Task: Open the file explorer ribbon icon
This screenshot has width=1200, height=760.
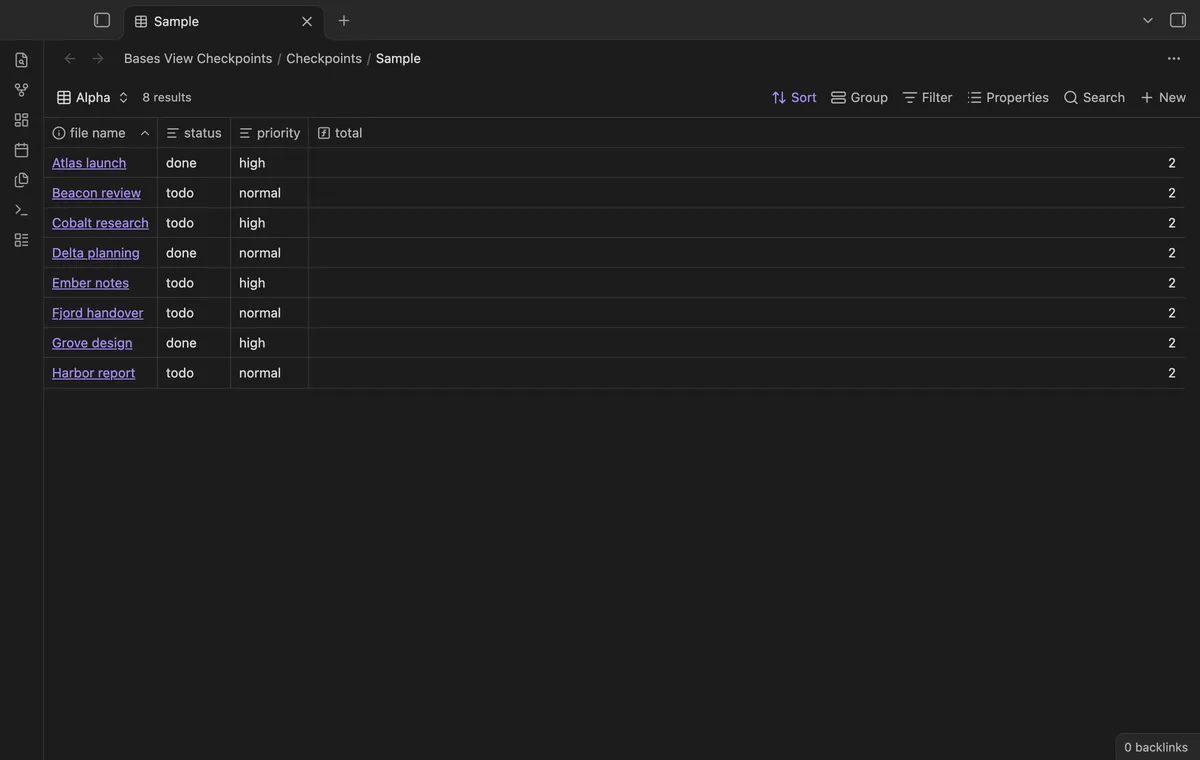Action: [x=21, y=60]
